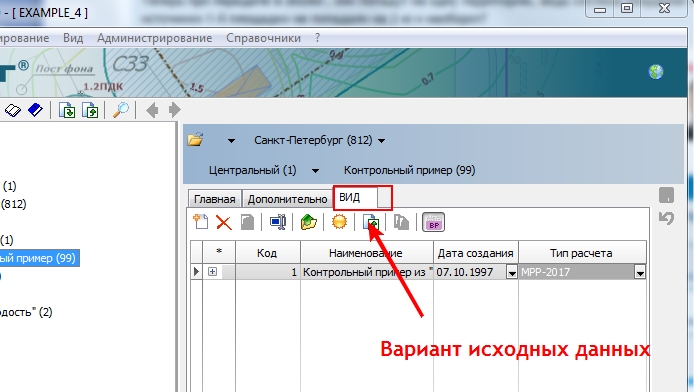694x392 pixels.
Task: Expand the Центральный (1) dropdown arrow
Action: click(316, 171)
